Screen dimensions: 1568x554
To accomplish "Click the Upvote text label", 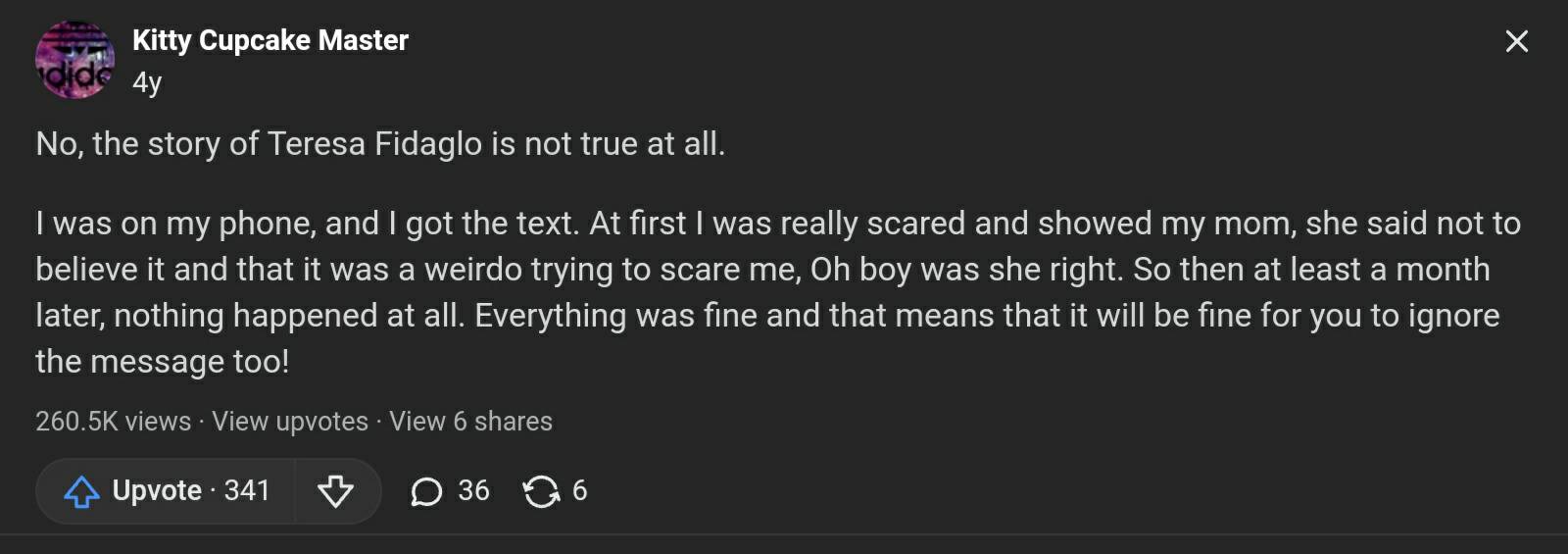I will point(157,490).
